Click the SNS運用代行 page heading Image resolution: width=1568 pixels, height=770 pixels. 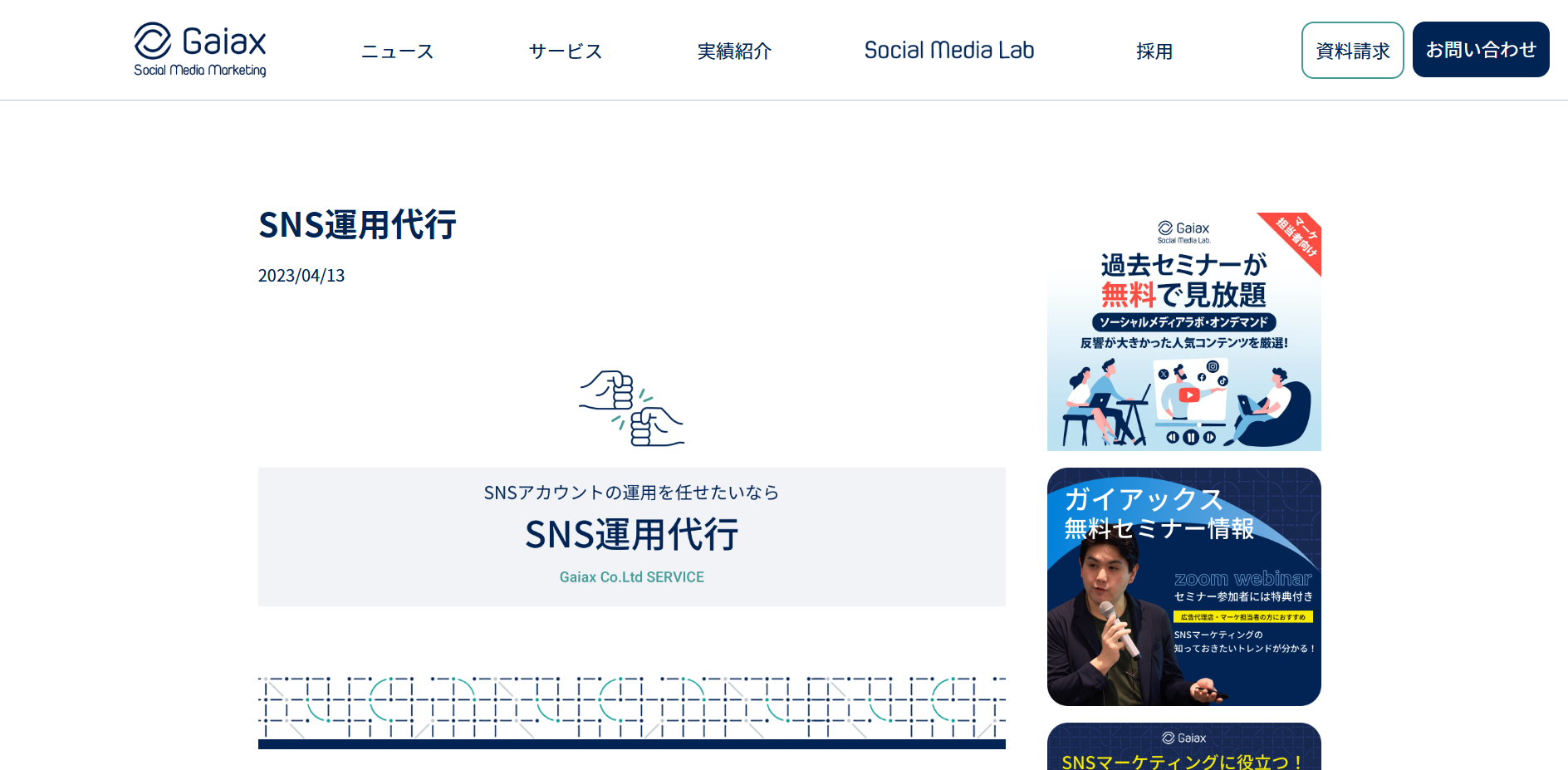[357, 225]
